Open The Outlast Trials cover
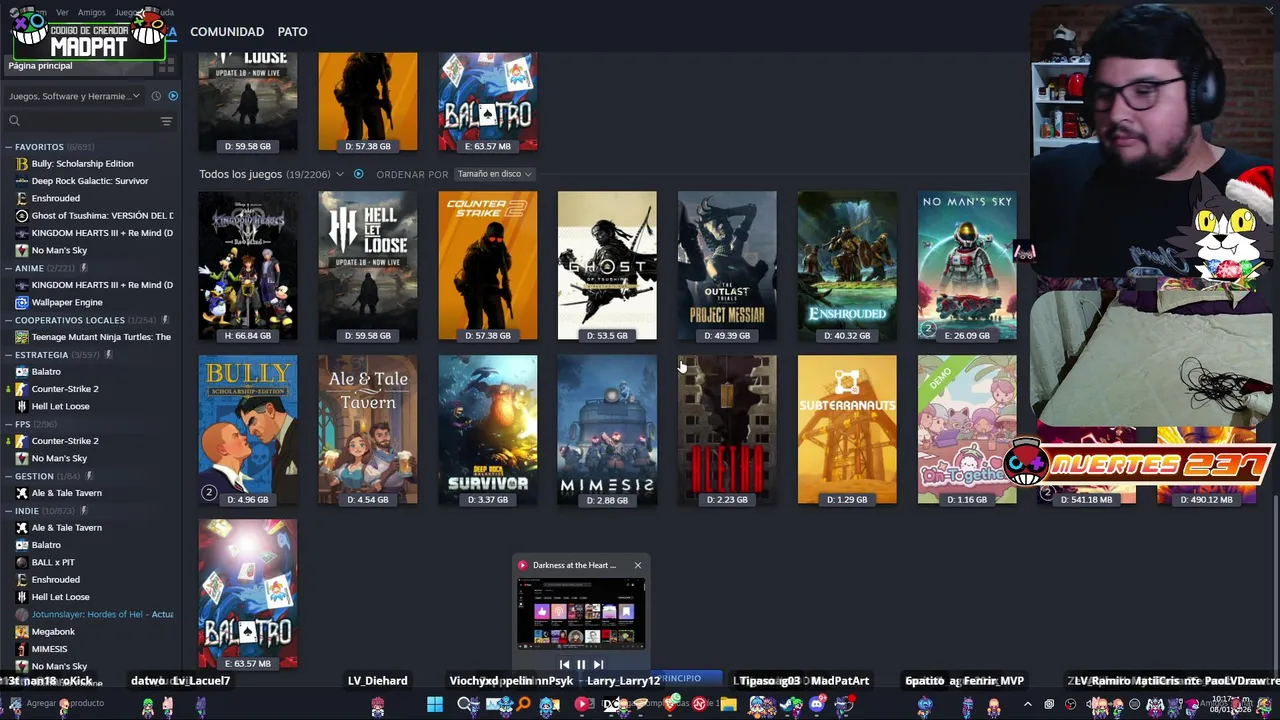The height and width of the screenshot is (720, 1280). click(x=727, y=266)
